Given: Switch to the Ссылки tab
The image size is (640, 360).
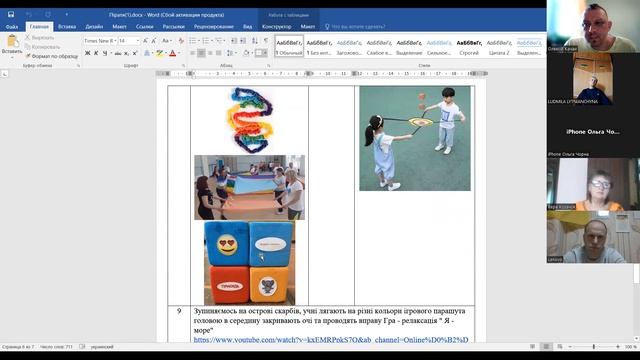Looking at the screenshot, I should click(144, 27).
